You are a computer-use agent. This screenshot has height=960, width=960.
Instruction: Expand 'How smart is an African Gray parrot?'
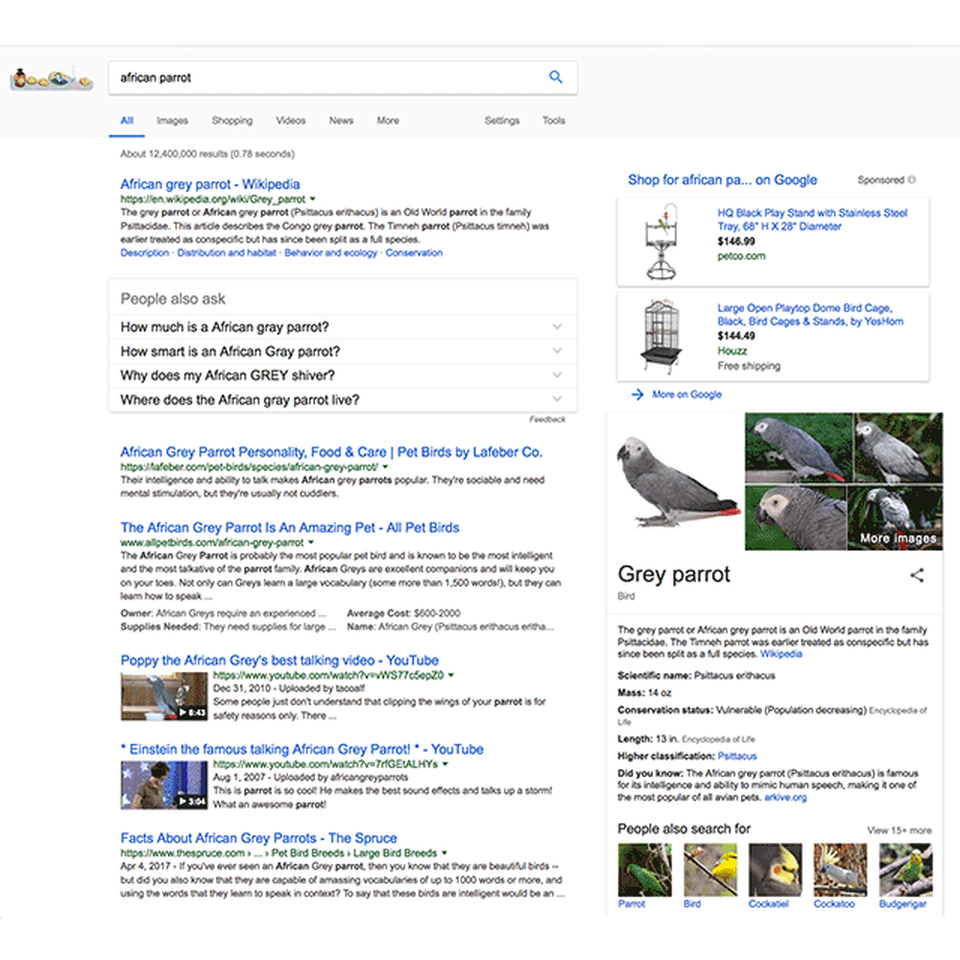point(343,351)
